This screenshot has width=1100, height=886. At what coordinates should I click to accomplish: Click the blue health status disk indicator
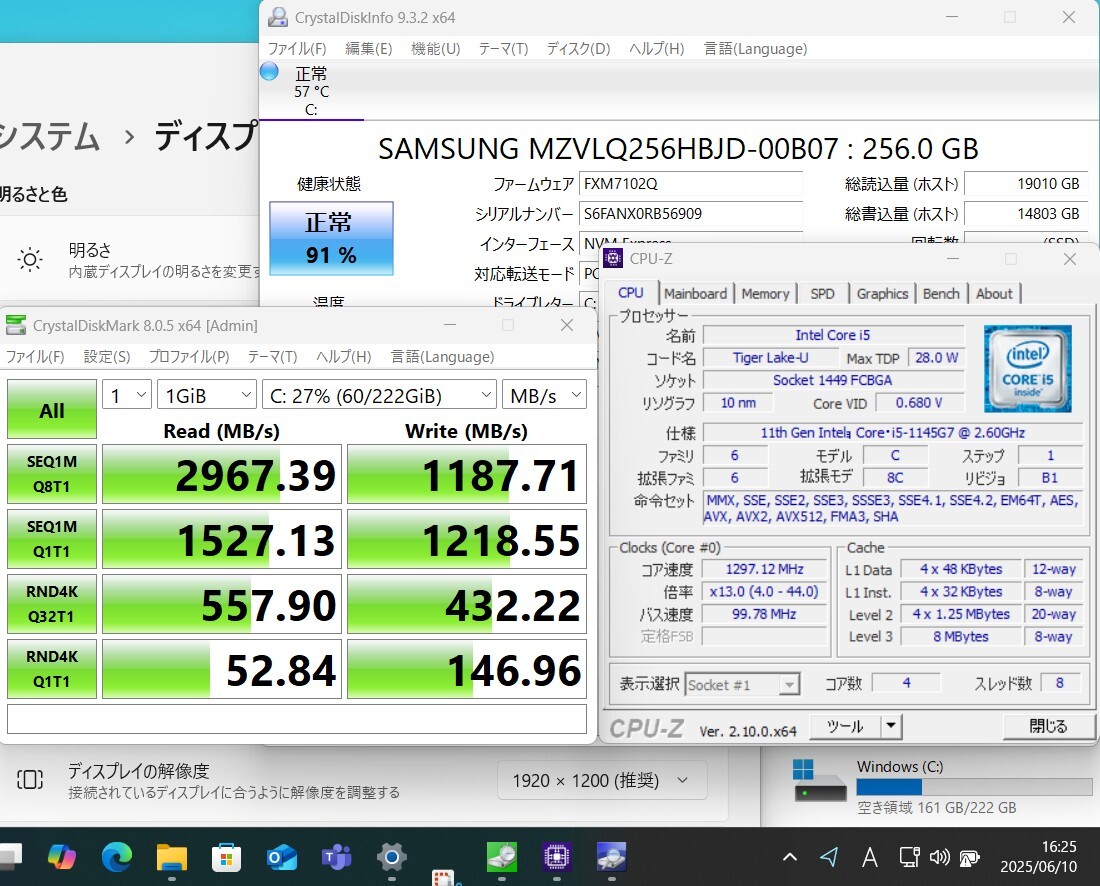269,72
